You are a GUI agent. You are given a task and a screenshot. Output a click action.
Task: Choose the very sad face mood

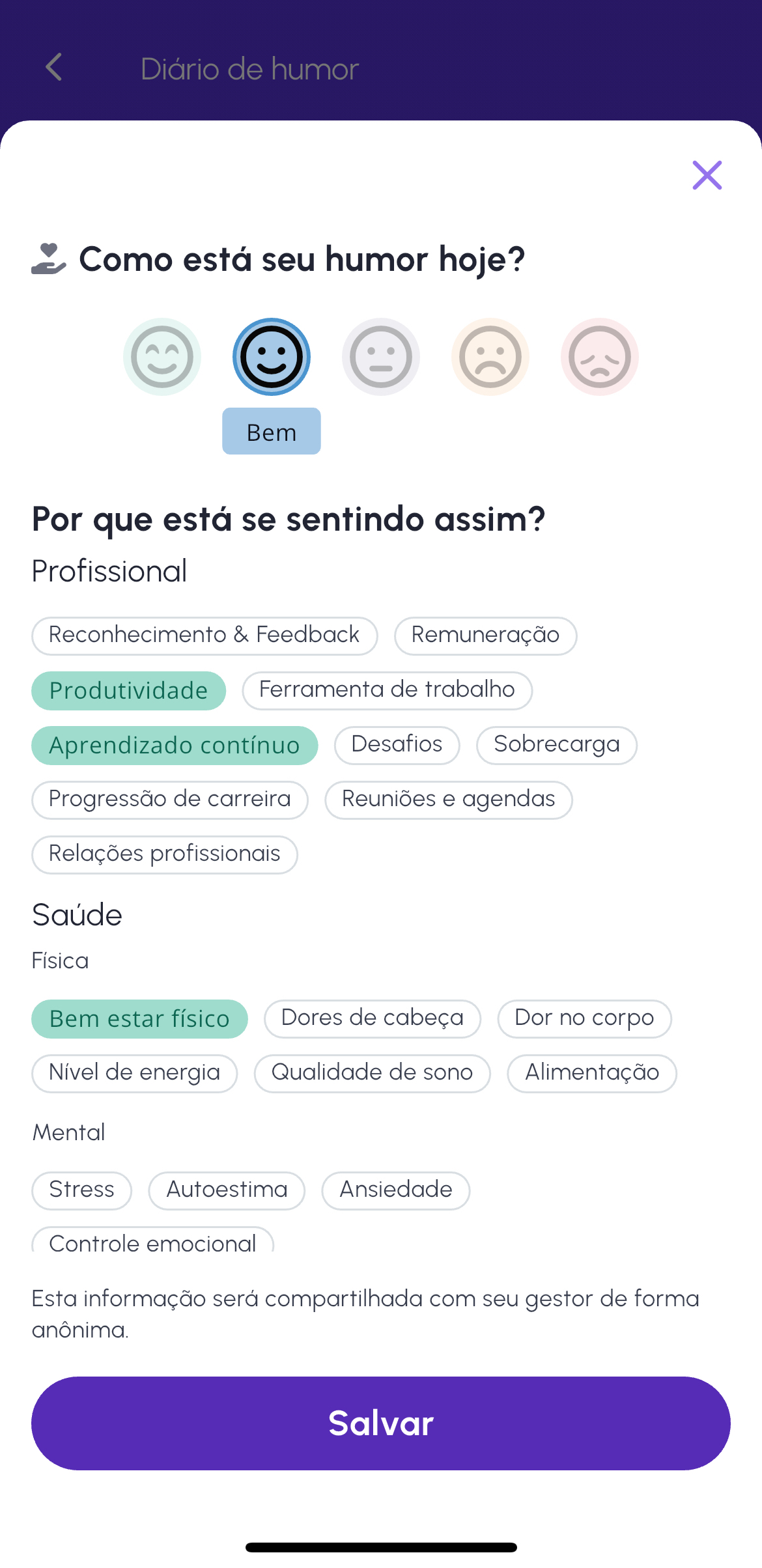pyautogui.click(x=600, y=357)
